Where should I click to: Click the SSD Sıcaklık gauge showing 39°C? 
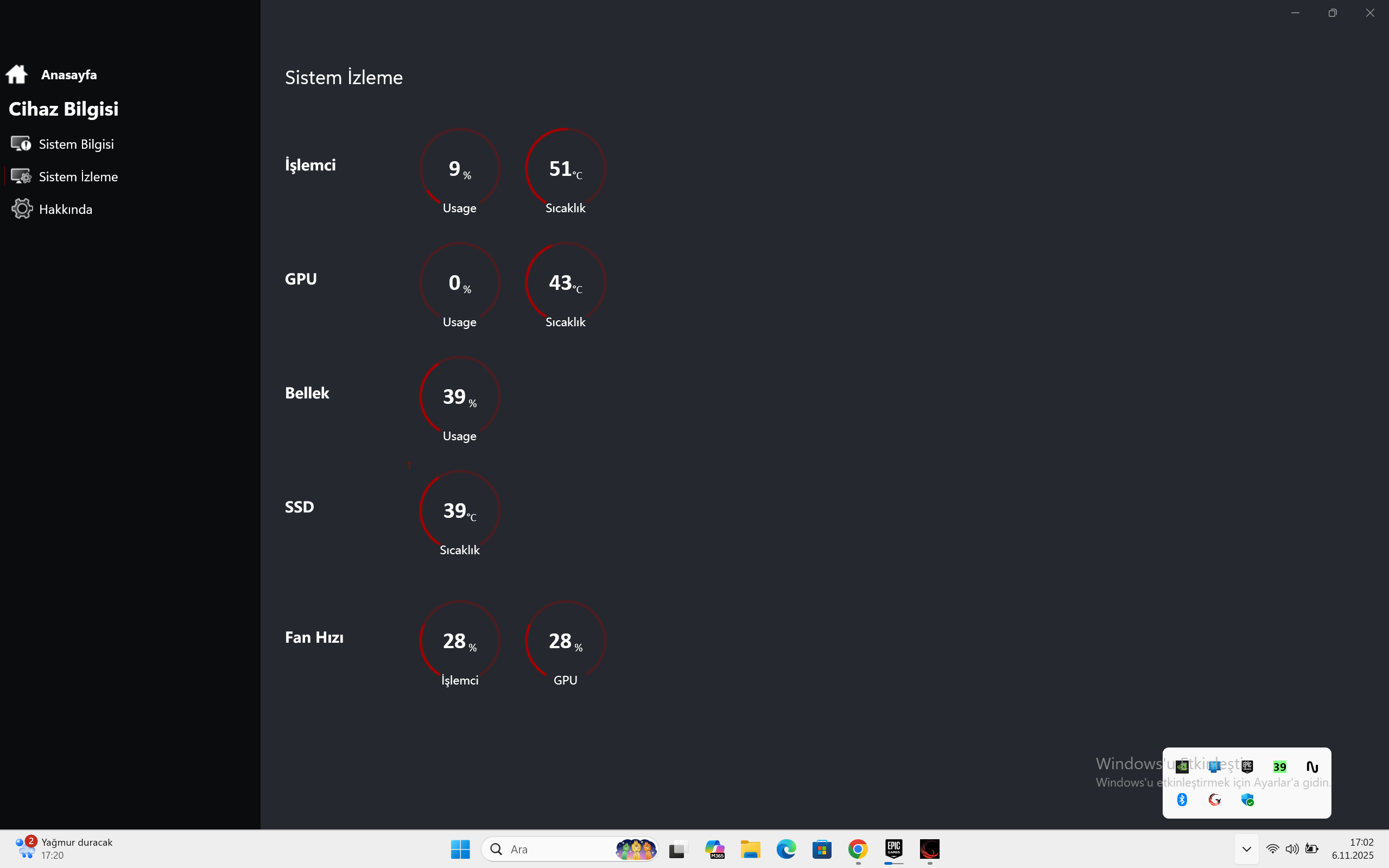pyautogui.click(x=460, y=513)
